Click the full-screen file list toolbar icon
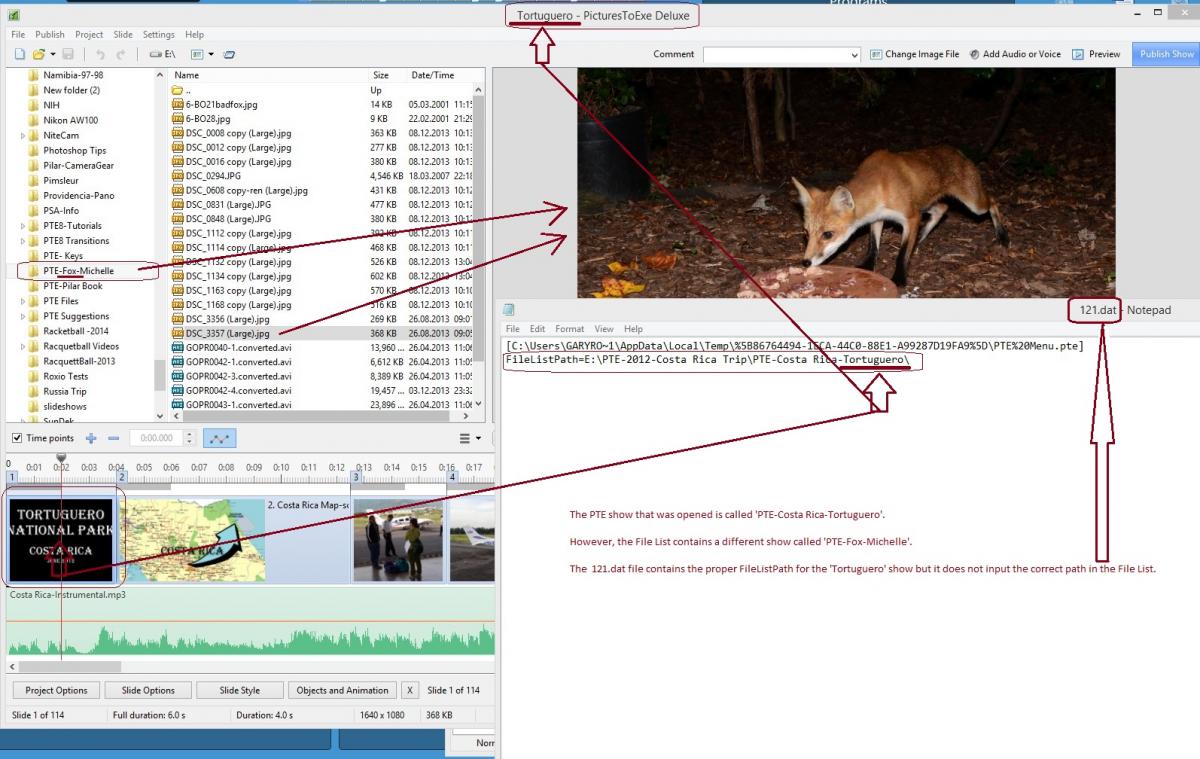 coord(229,54)
